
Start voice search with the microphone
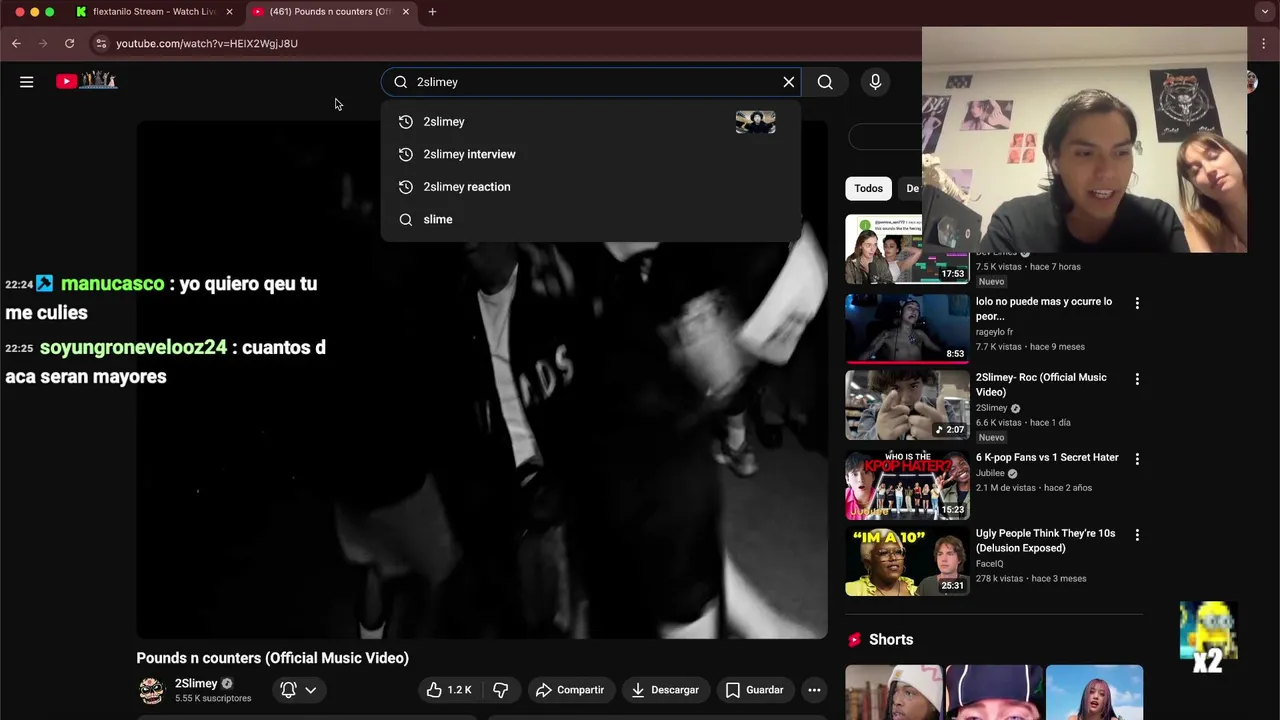tap(875, 82)
